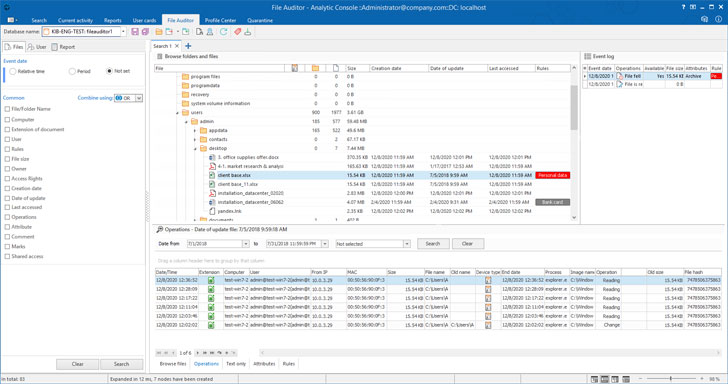The width and height of the screenshot is (728, 384).
Task: Open the Date from dropdown calendar
Action: [246, 244]
